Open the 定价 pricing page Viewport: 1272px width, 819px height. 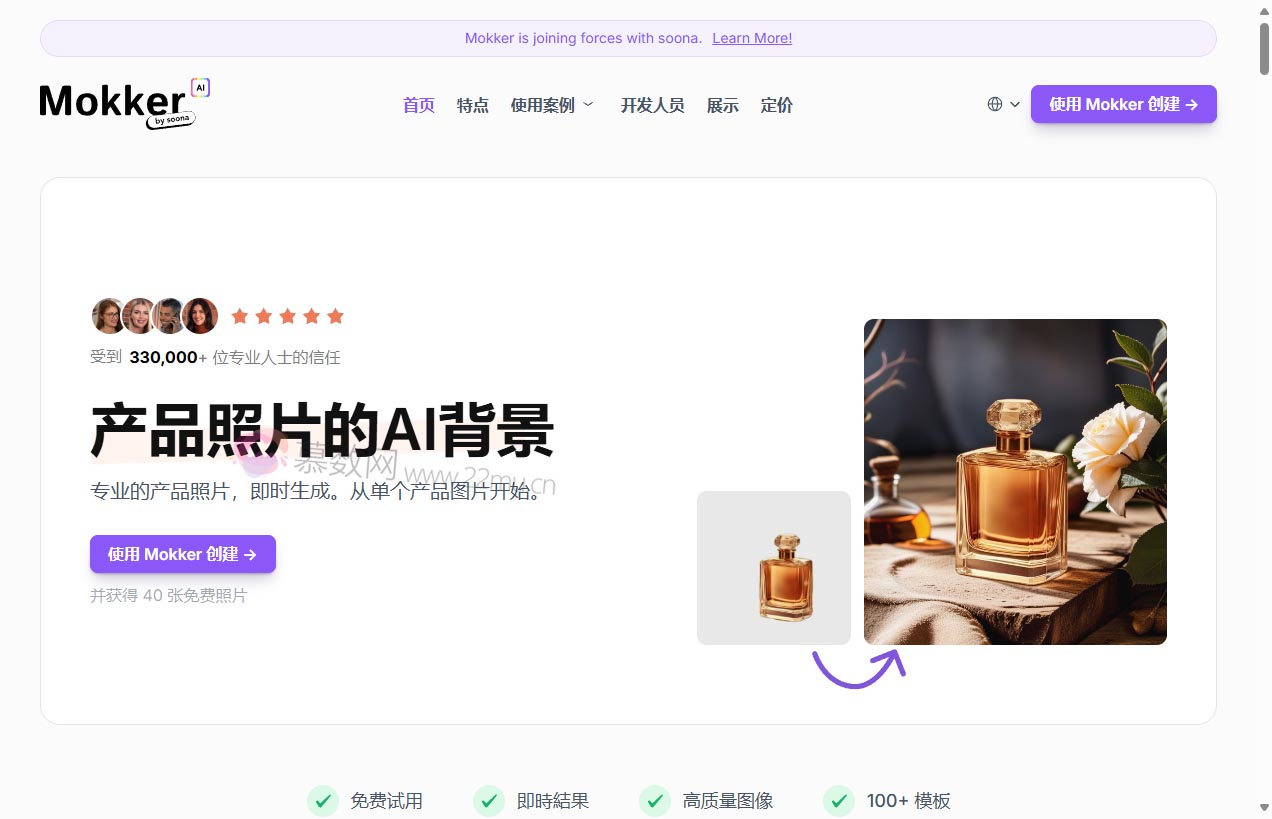[x=776, y=105]
